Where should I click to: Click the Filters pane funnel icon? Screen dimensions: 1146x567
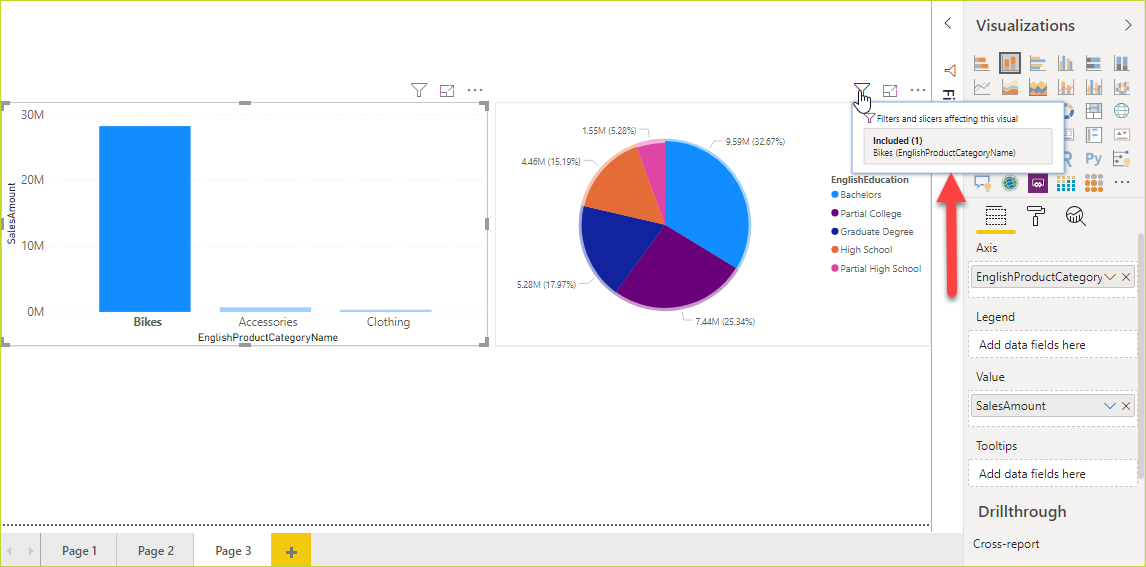[949, 71]
